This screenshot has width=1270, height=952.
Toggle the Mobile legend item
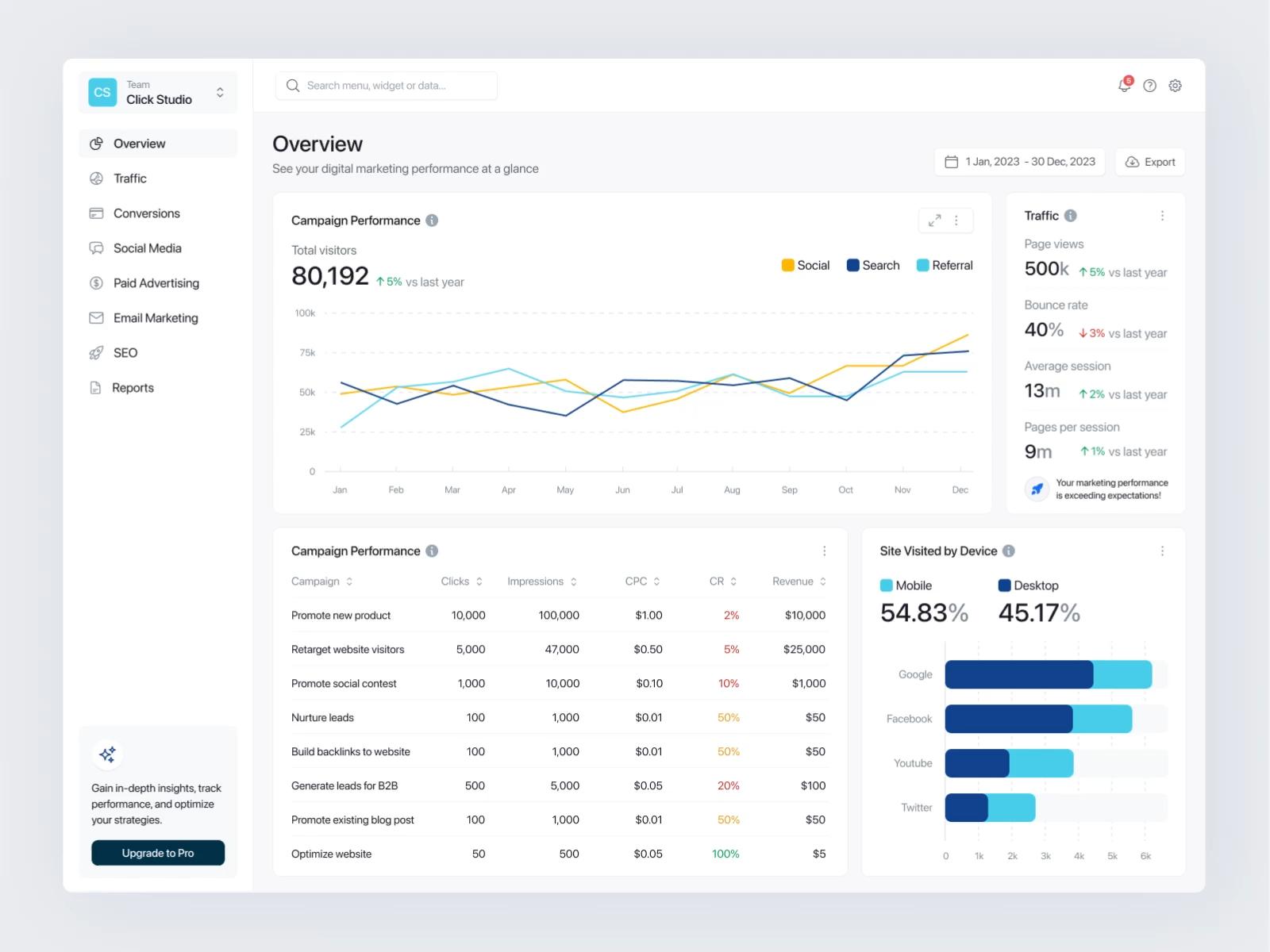(x=906, y=585)
